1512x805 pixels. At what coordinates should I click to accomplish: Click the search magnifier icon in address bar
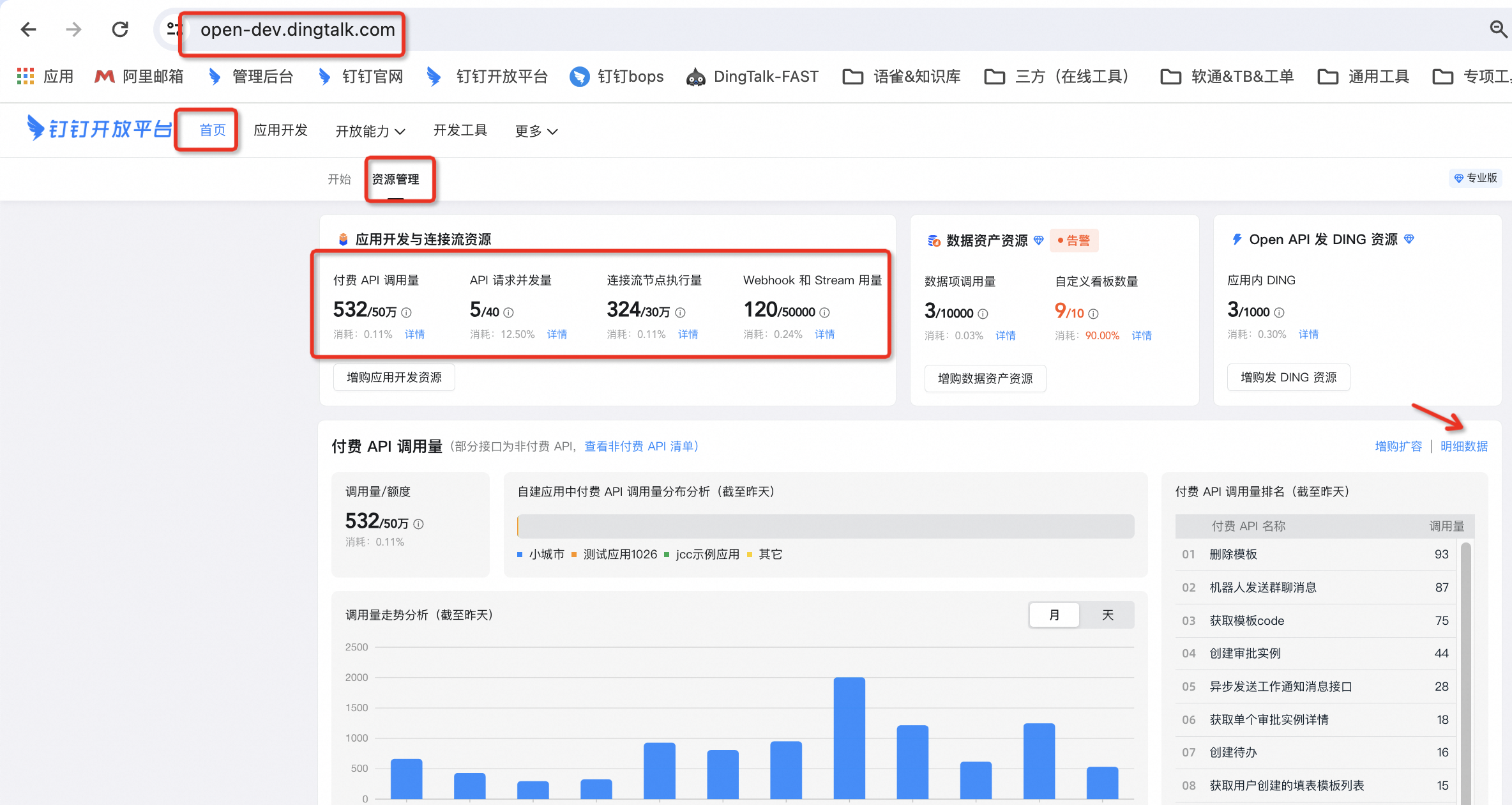pyautogui.click(x=1498, y=29)
